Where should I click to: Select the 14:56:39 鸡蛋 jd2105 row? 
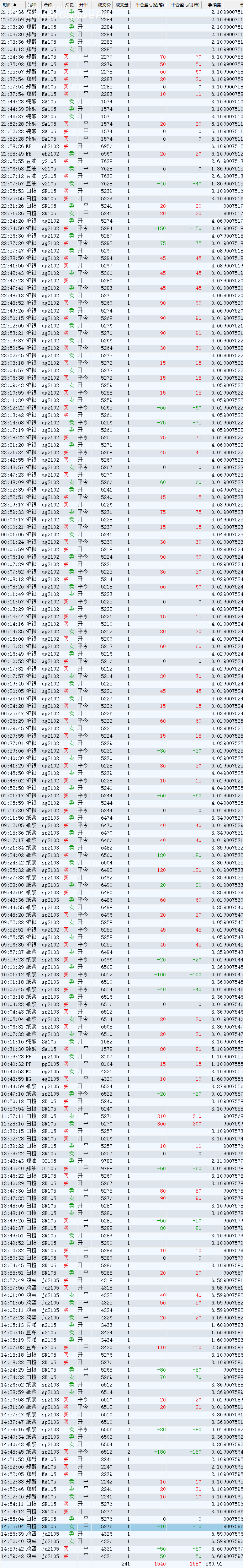[121, 1534]
